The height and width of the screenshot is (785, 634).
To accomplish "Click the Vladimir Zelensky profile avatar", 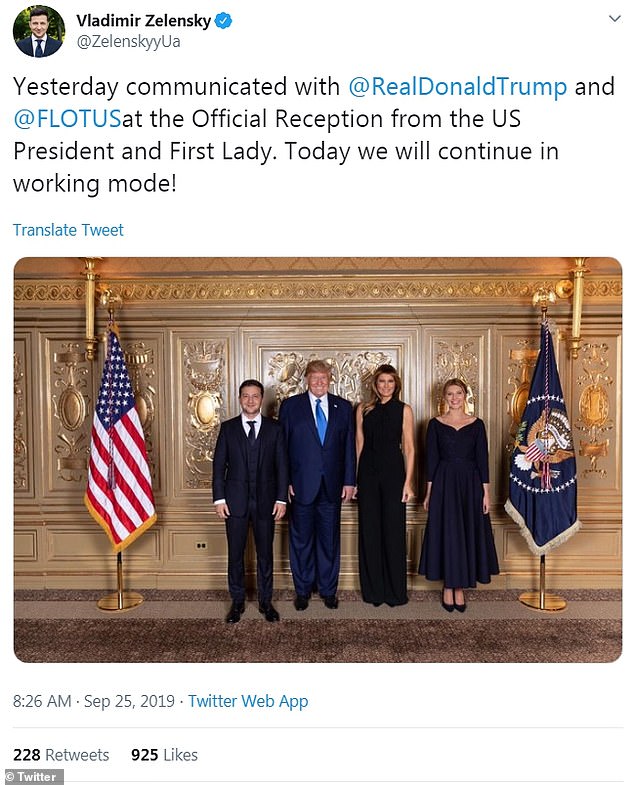I will click(x=39, y=31).
